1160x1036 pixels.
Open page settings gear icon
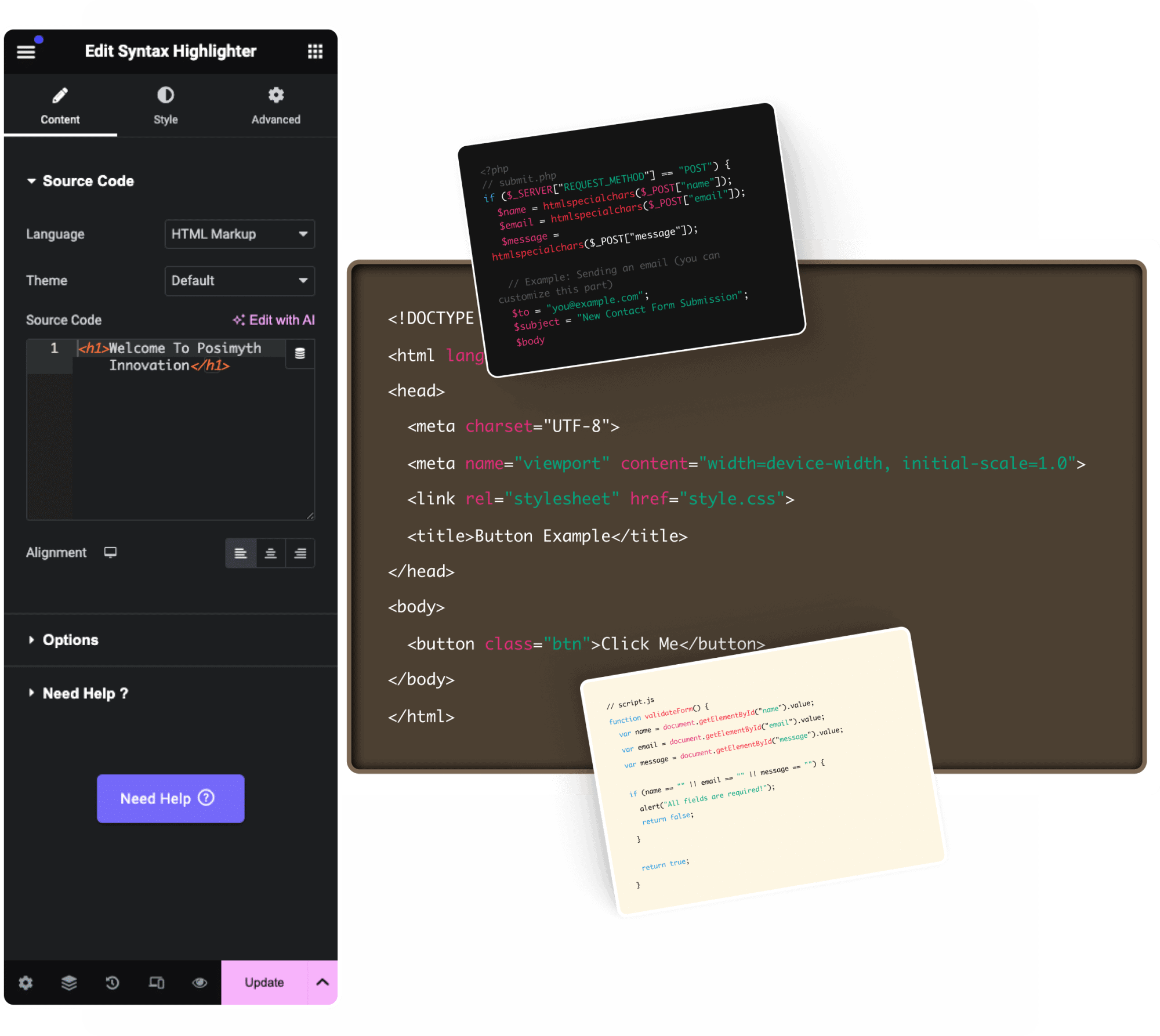[26, 982]
